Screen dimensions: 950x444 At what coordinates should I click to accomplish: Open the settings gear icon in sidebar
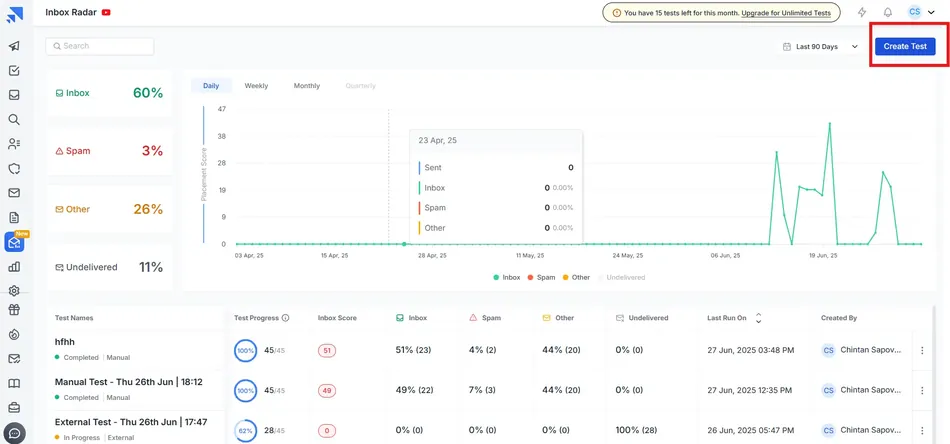tap(14, 291)
